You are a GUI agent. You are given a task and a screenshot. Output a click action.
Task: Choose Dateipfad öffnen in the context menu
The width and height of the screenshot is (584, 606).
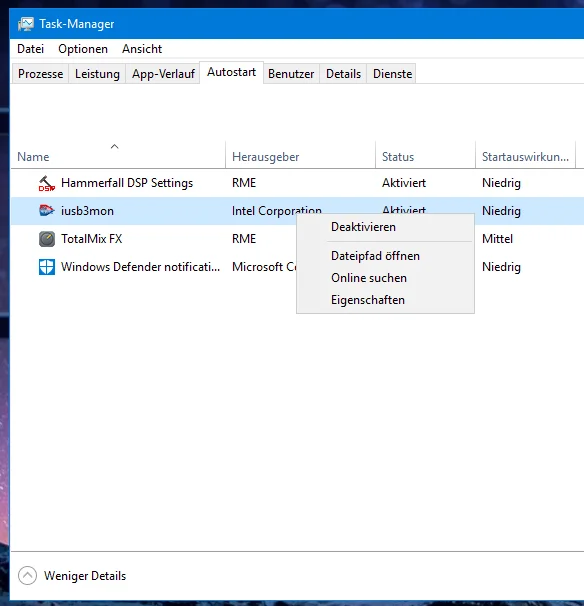pyautogui.click(x=385, y=256)
